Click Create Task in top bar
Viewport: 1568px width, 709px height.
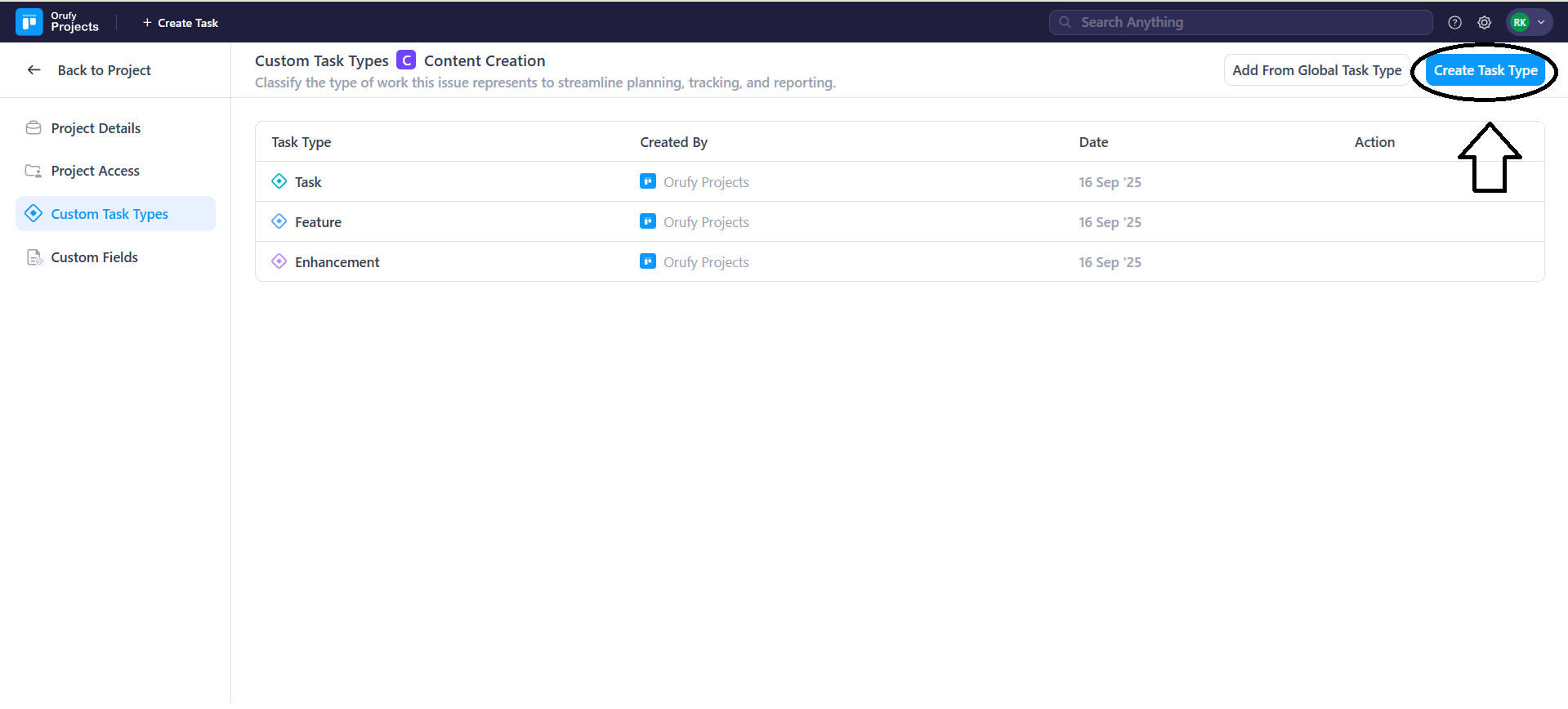(x=181, y=23)
